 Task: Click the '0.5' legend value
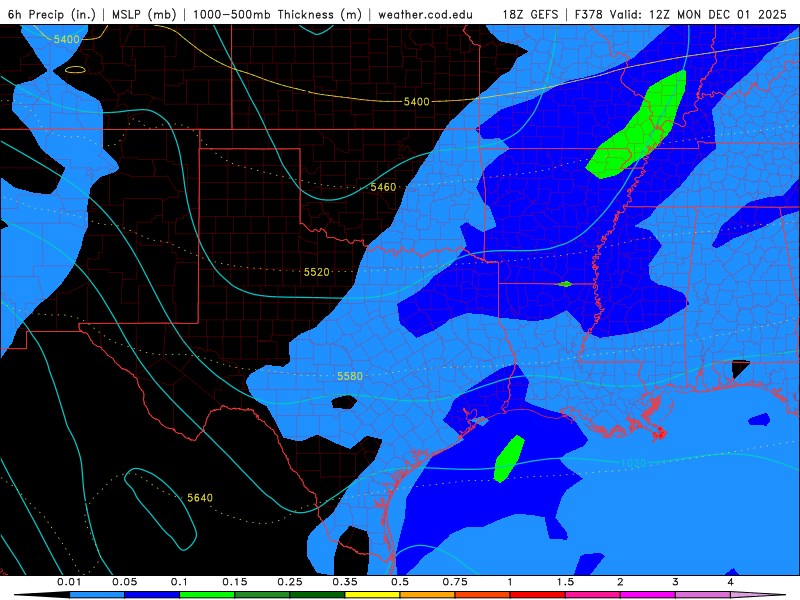pyautogui.click(x=400, y=582)
